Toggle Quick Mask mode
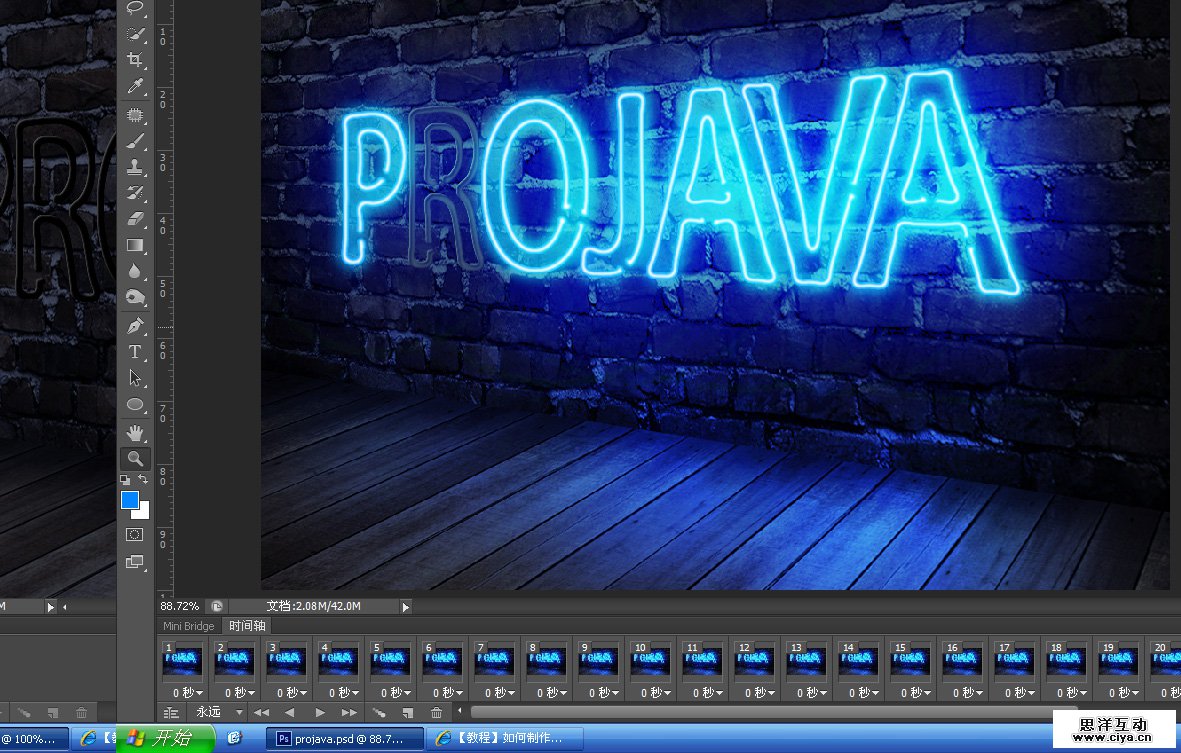 click(135, 535)
